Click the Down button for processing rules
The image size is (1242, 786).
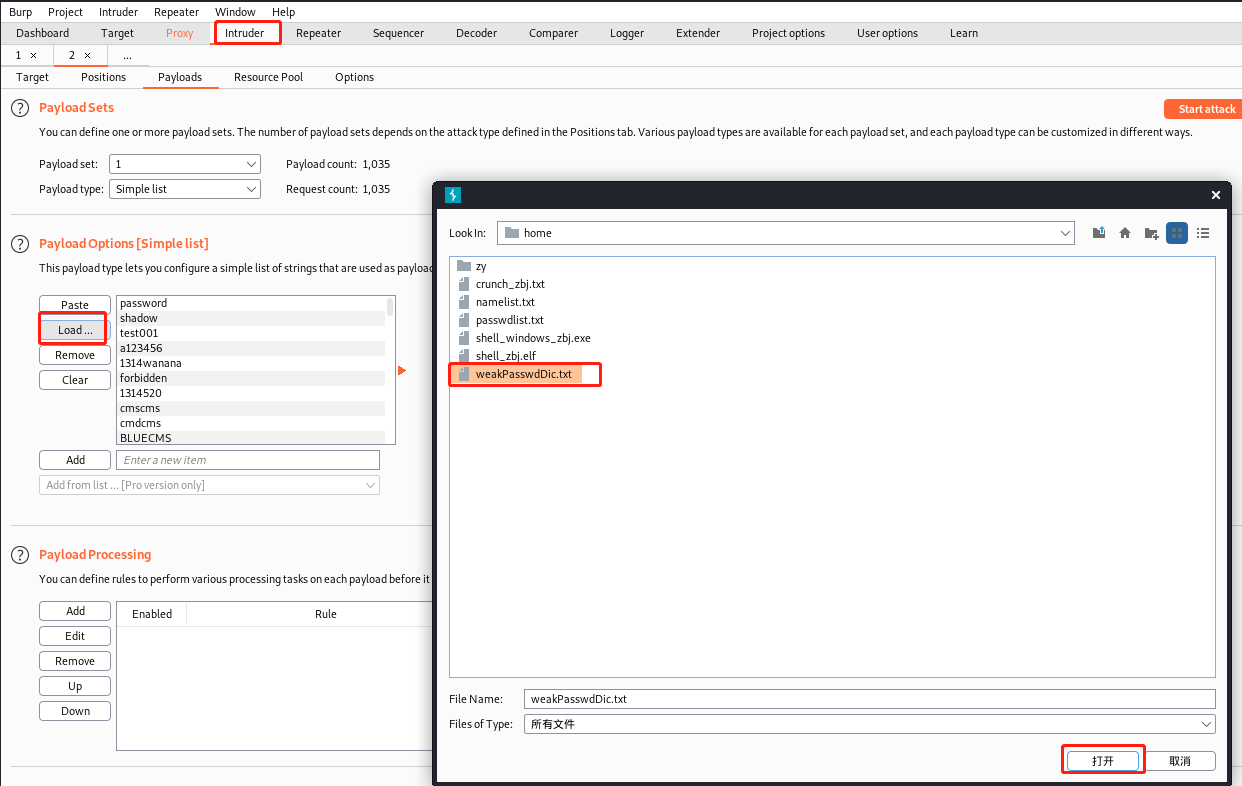(75, 711)
